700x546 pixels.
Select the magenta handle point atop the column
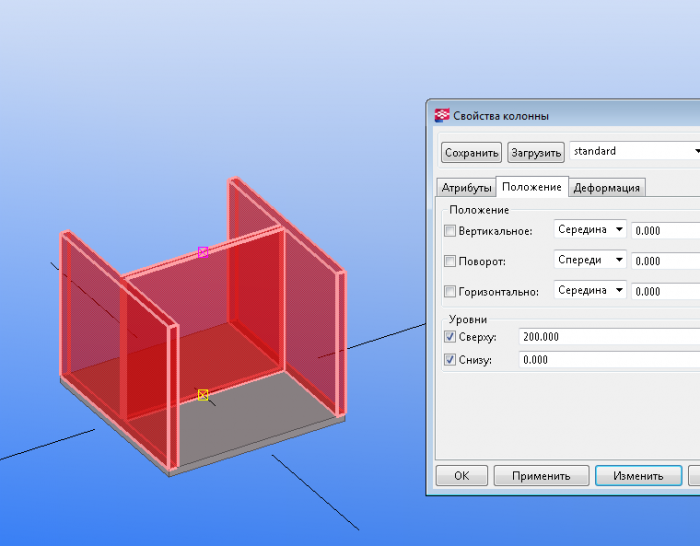203,252
